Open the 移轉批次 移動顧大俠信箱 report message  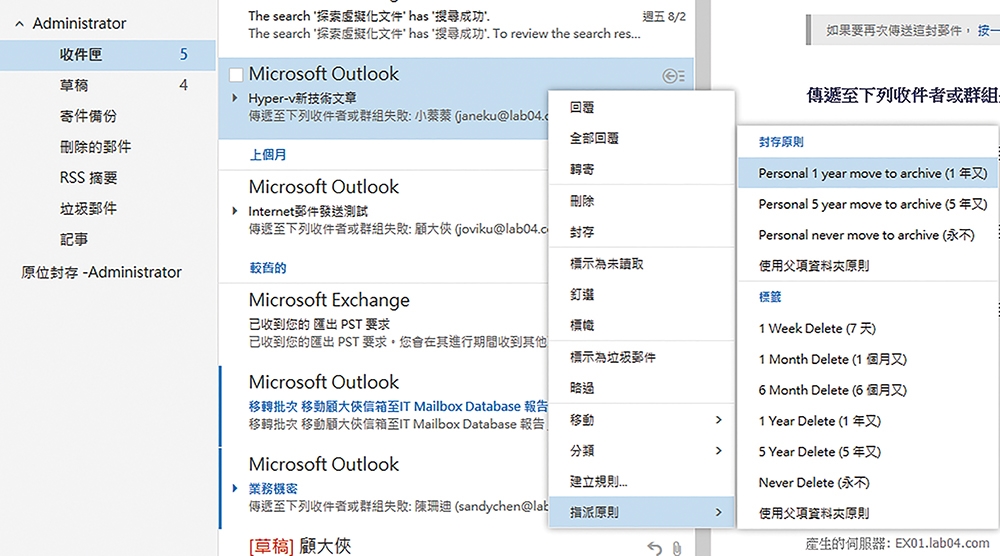(x=384, y=406)
